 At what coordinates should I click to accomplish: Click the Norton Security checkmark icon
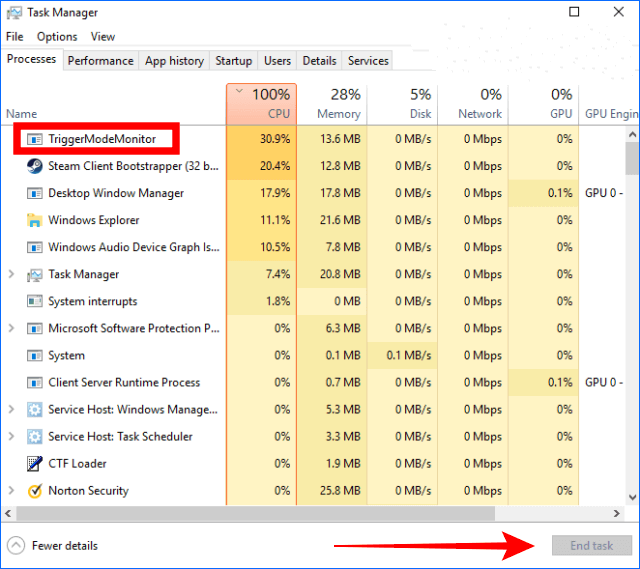35,491
